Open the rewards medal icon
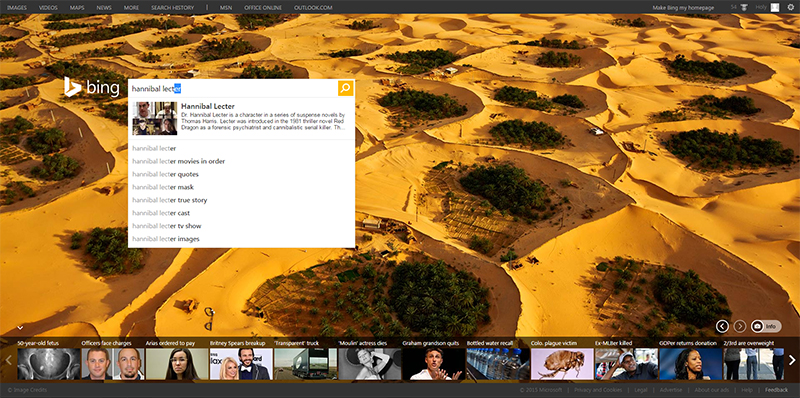 [x=745, y=7]
